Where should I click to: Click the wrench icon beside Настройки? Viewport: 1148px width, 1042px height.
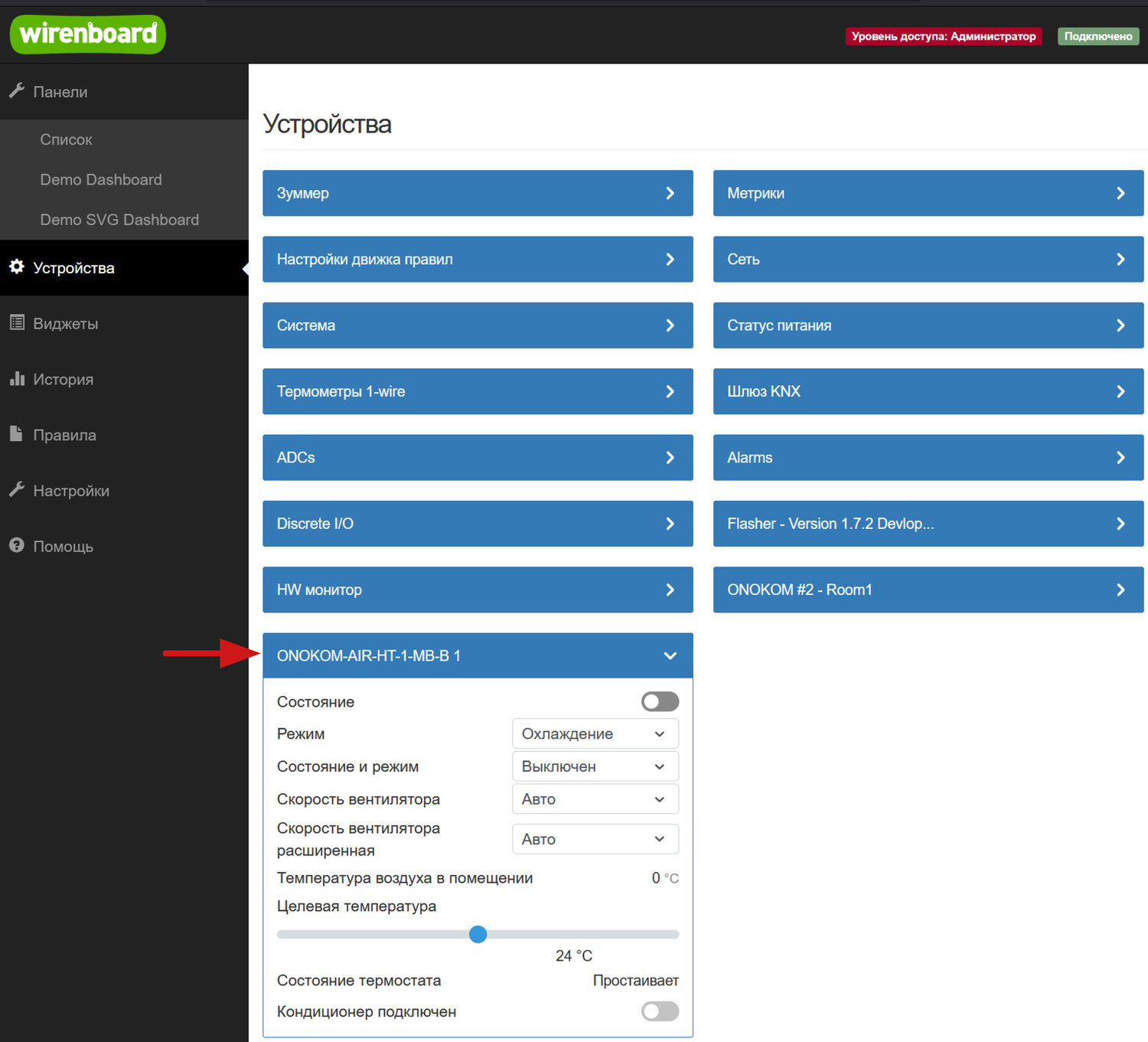point(17,490)
